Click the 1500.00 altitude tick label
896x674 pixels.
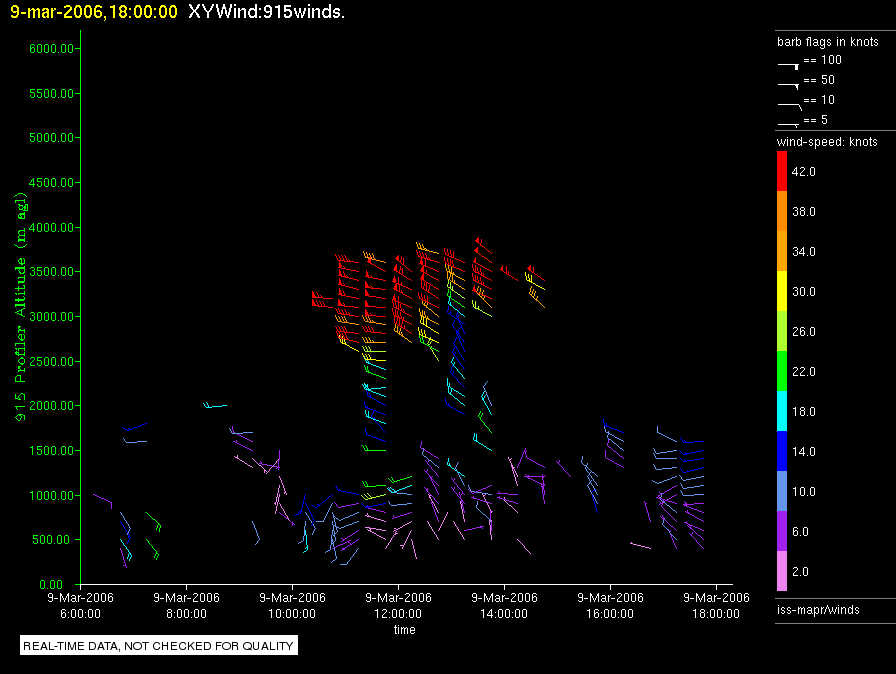tap(51, 451)
